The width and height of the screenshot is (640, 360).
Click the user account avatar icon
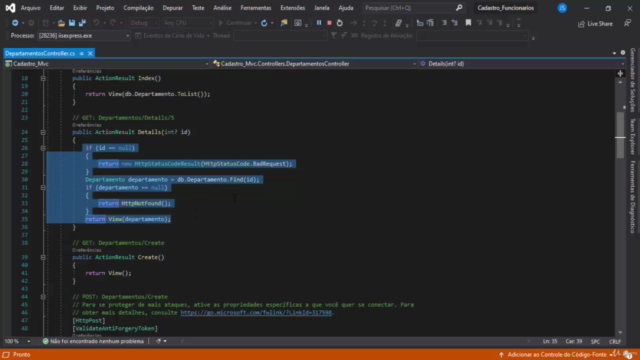point(562,8)
